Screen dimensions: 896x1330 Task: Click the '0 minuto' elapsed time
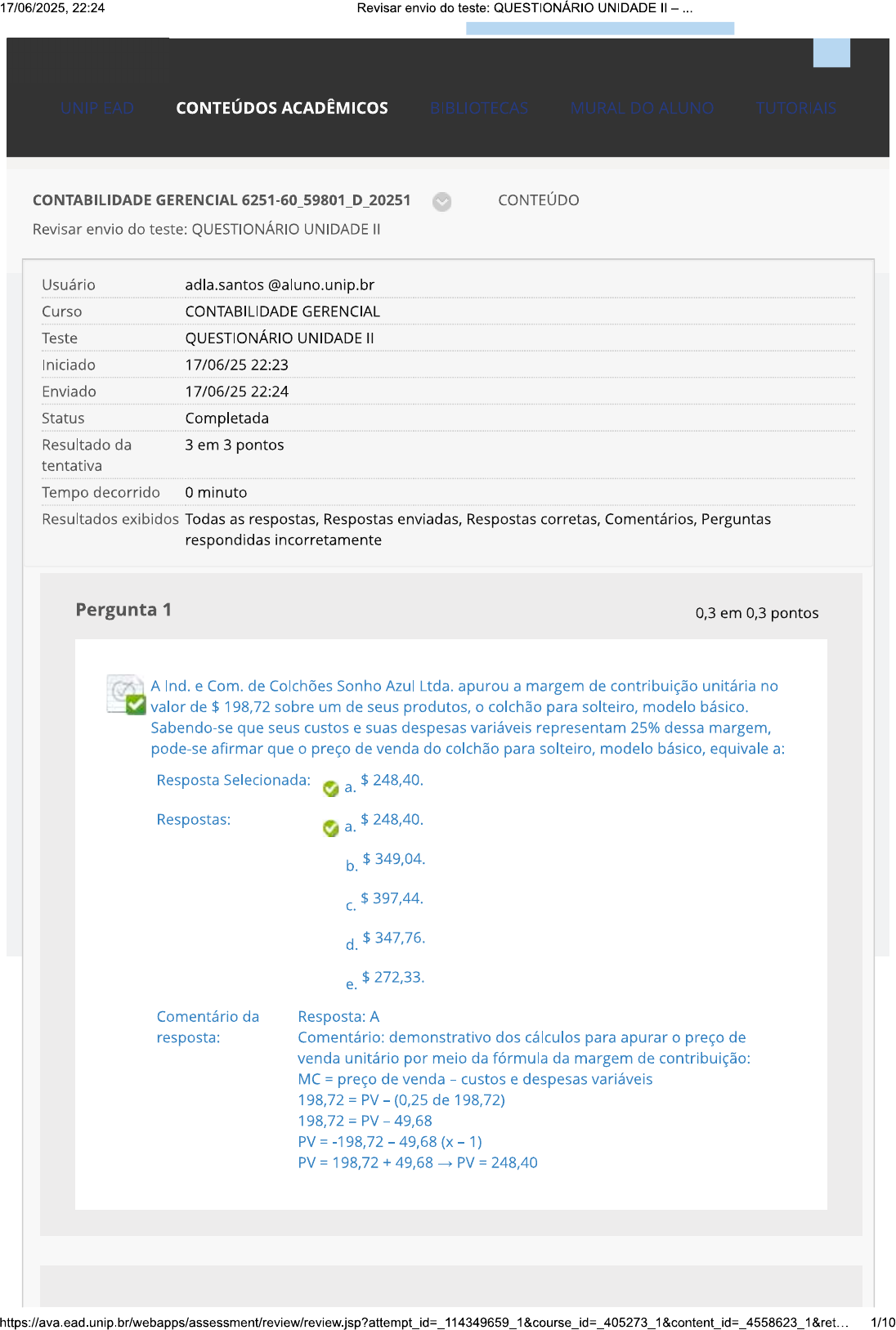(x=216, y=492)
